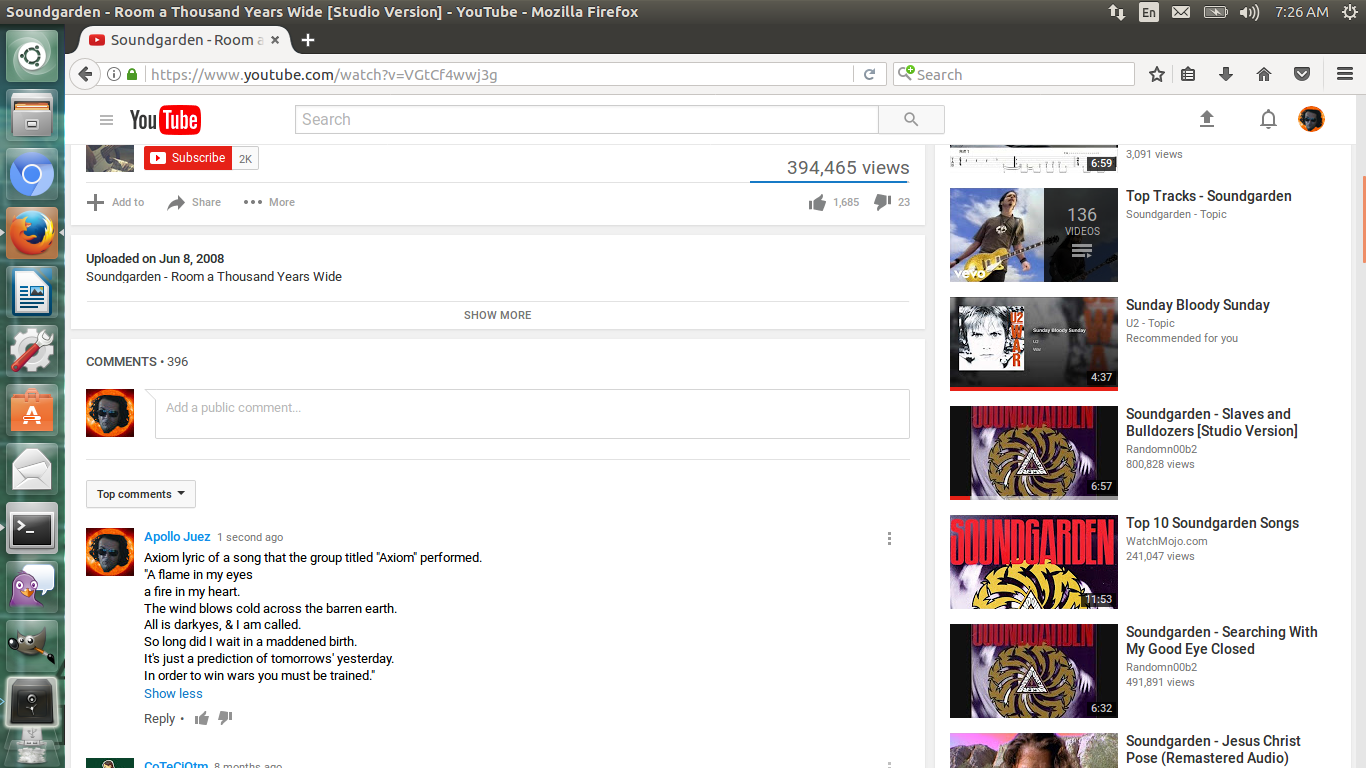This screenshot has height=768, width=1366.
Task: Open Searching With My Good Eye Closed thumbnail
Action: [x=1034, y=671]
